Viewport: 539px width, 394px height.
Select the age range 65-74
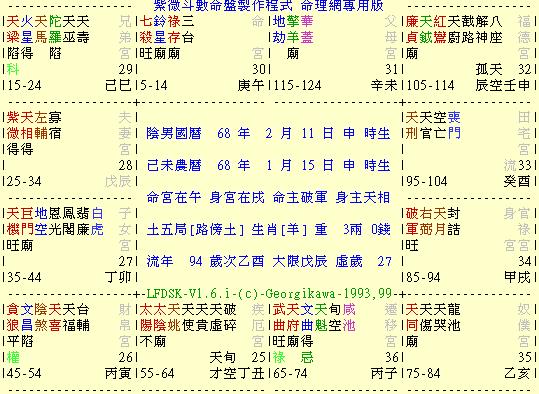290,373
